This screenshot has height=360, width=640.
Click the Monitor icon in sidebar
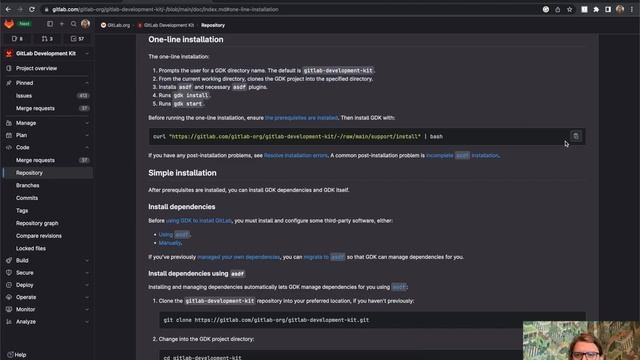[9, 309]
